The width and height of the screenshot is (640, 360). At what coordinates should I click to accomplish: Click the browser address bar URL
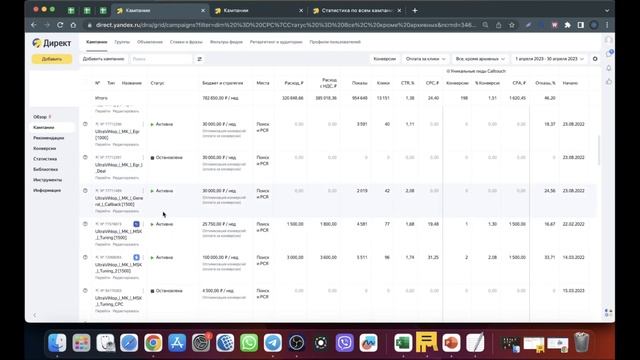(x=286, y=25)
